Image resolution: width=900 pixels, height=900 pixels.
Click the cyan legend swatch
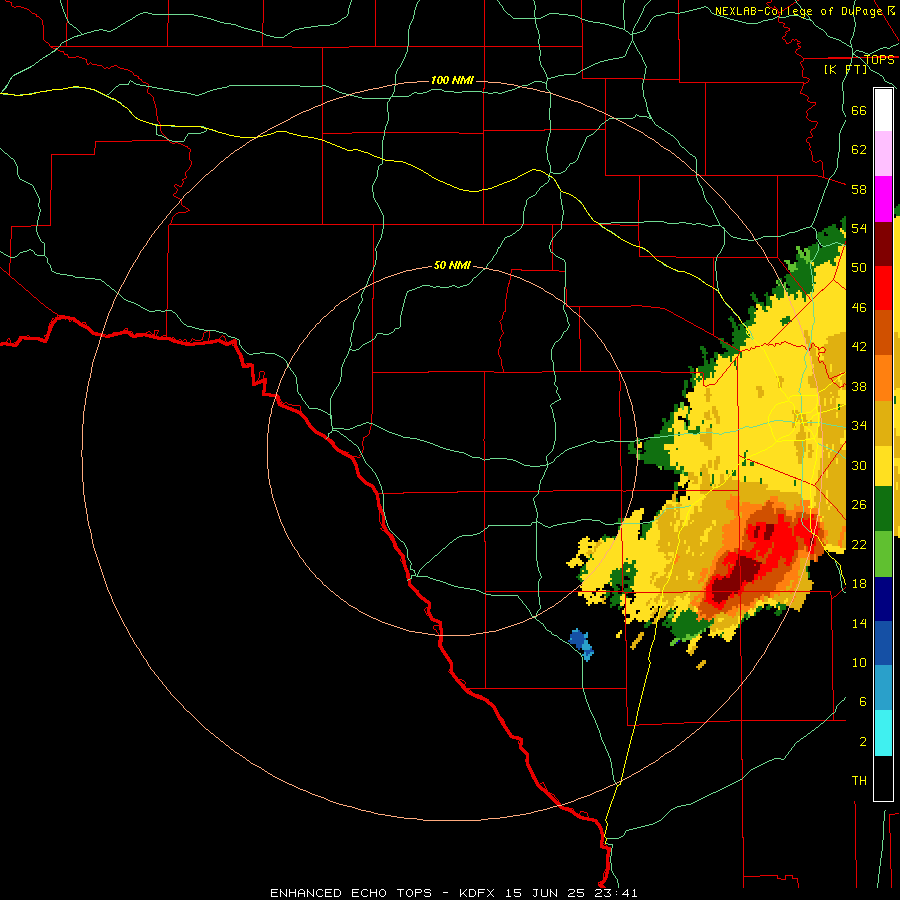tap(883, 733)
